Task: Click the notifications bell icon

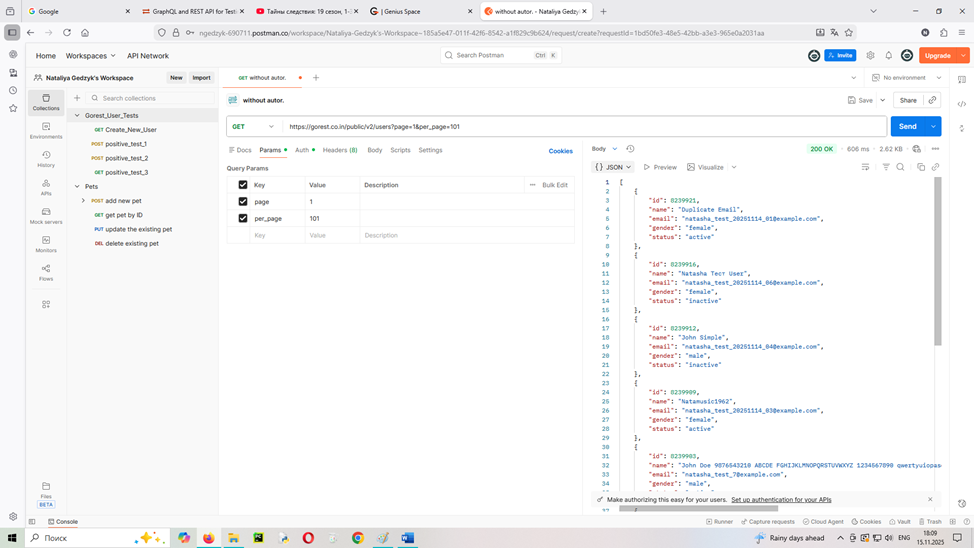Action: (888, 56)
